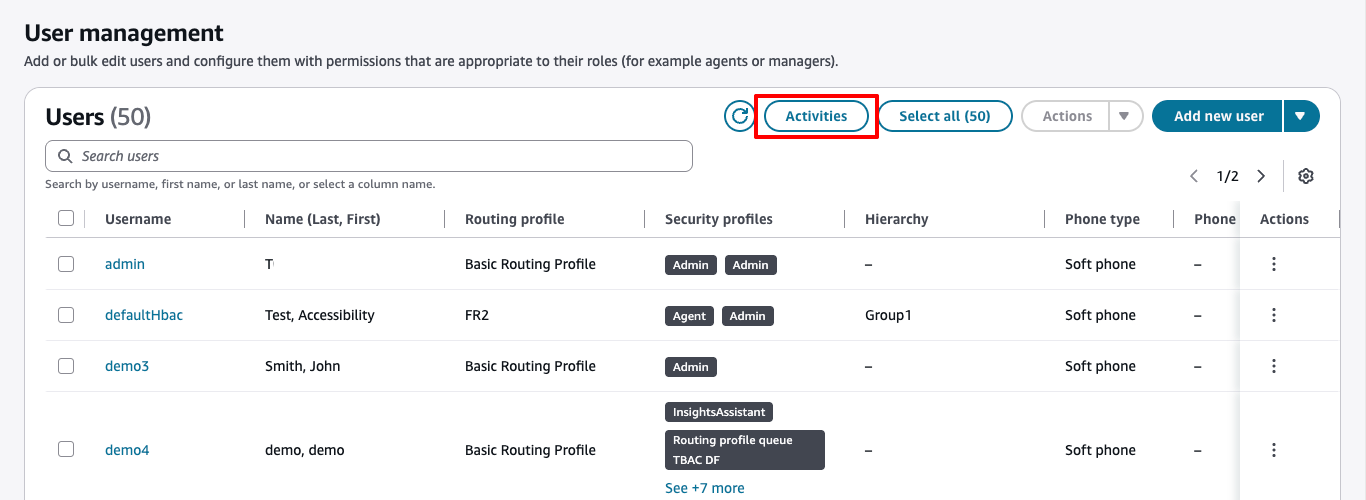Open actions menu for demo3 row
The width and height of the screenshot is (1366, 500).
coord(1274,366)
